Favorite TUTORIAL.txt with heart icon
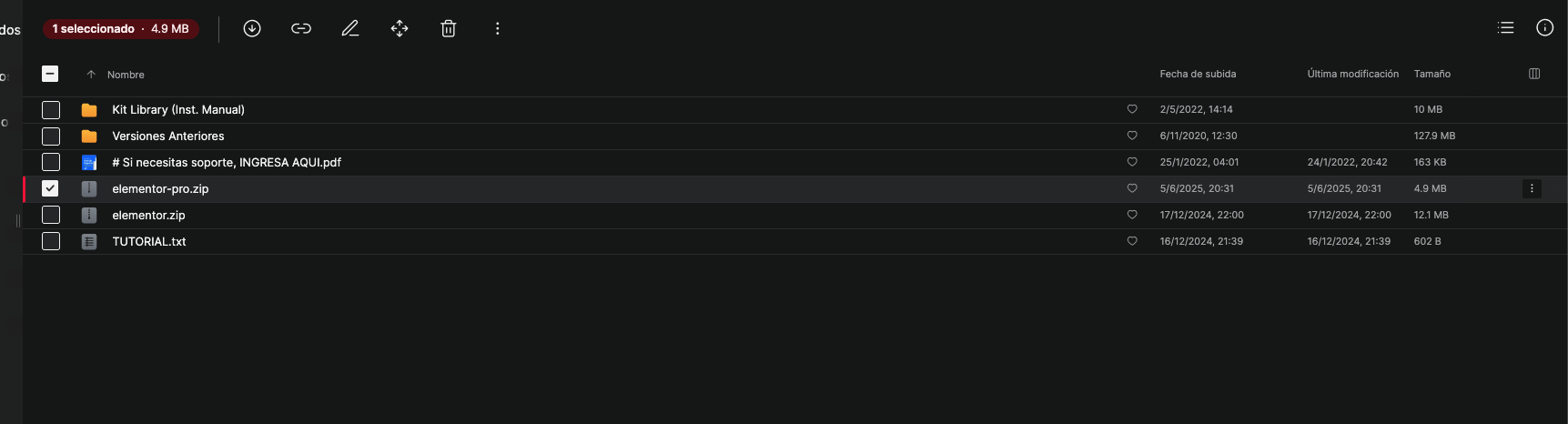Image resolution: width=1568 pixels, height=424 pixels. pos(1132,241)
